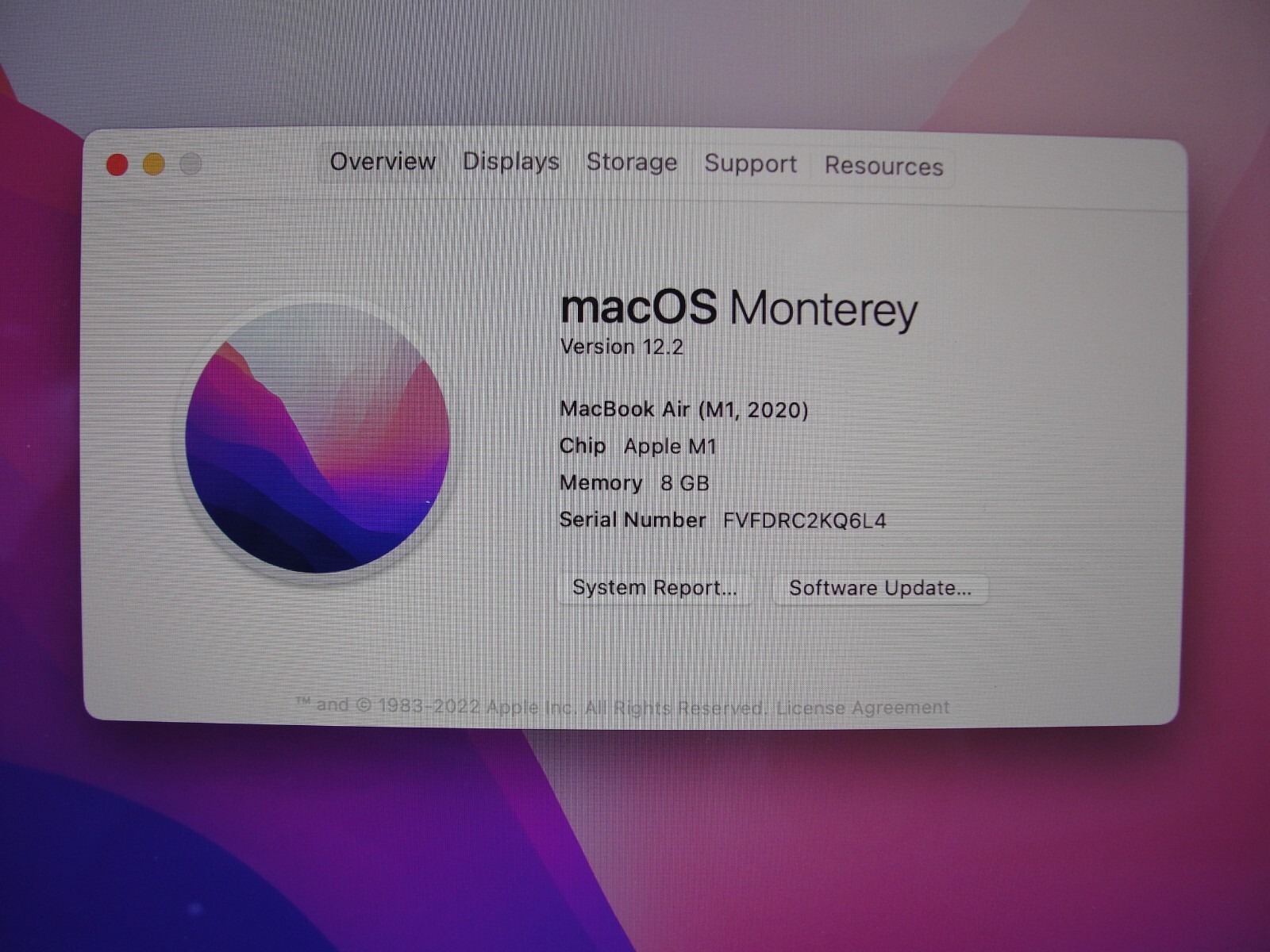The height and width of the screenshot is (952, 1270).
Task: Click the macOS Monterey title
Action: coord(739,308)
